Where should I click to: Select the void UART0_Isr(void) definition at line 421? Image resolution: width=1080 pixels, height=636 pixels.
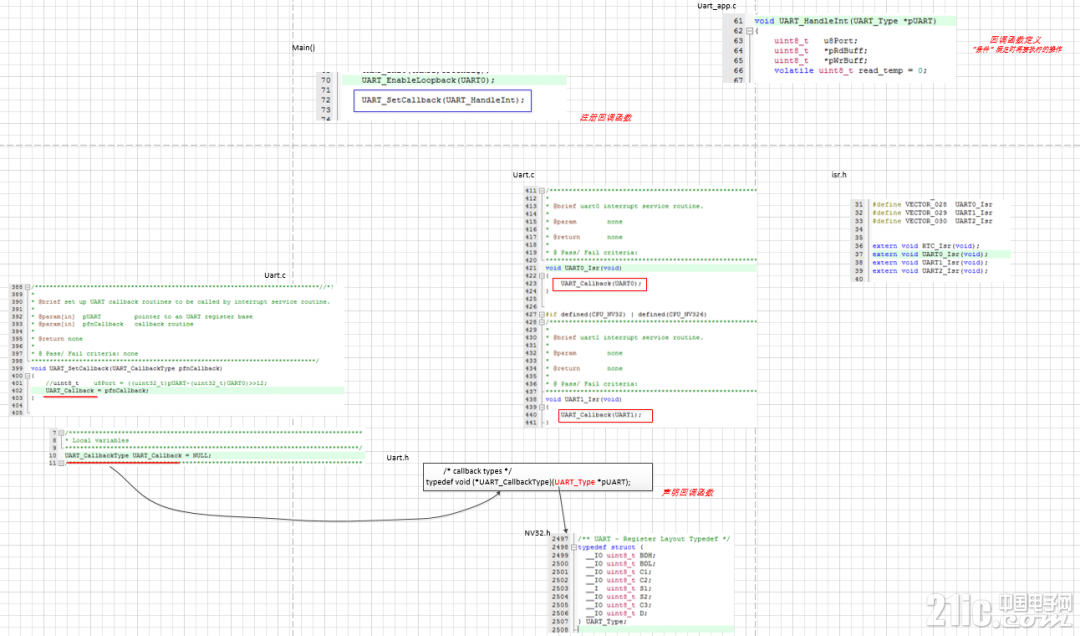pos(583,268)
